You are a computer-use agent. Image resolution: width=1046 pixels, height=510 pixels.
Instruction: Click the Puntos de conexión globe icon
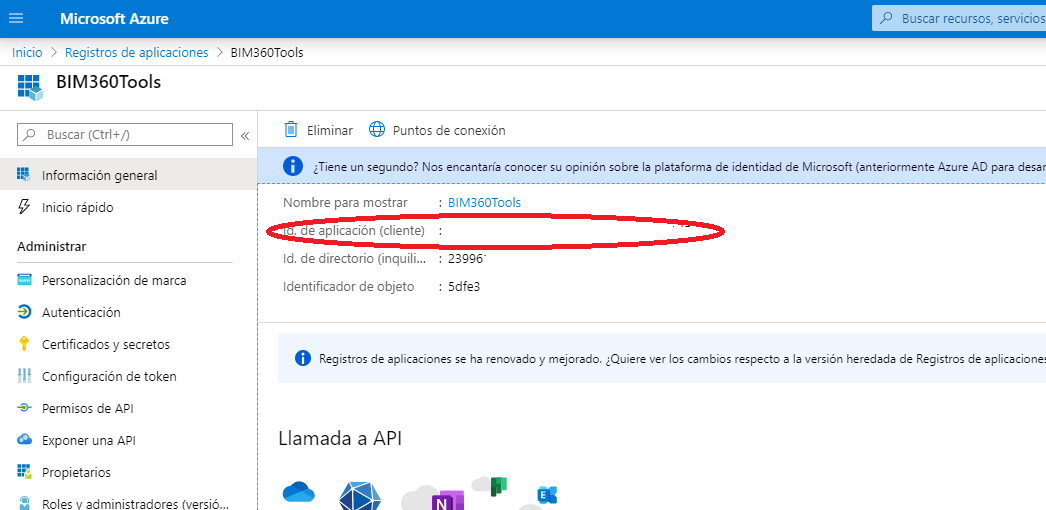[x=377, y=129]
